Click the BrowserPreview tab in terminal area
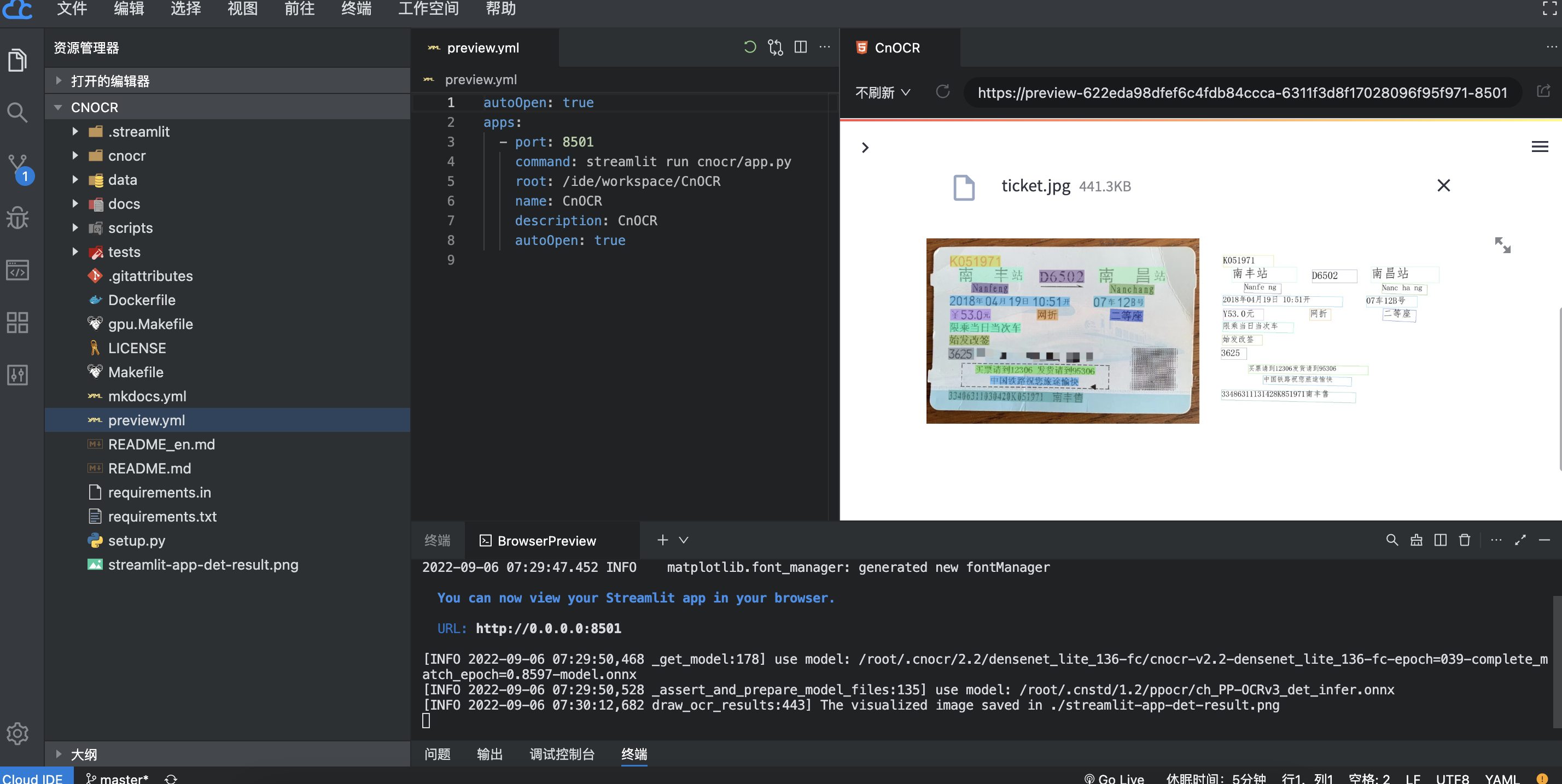 coord(546,541)
